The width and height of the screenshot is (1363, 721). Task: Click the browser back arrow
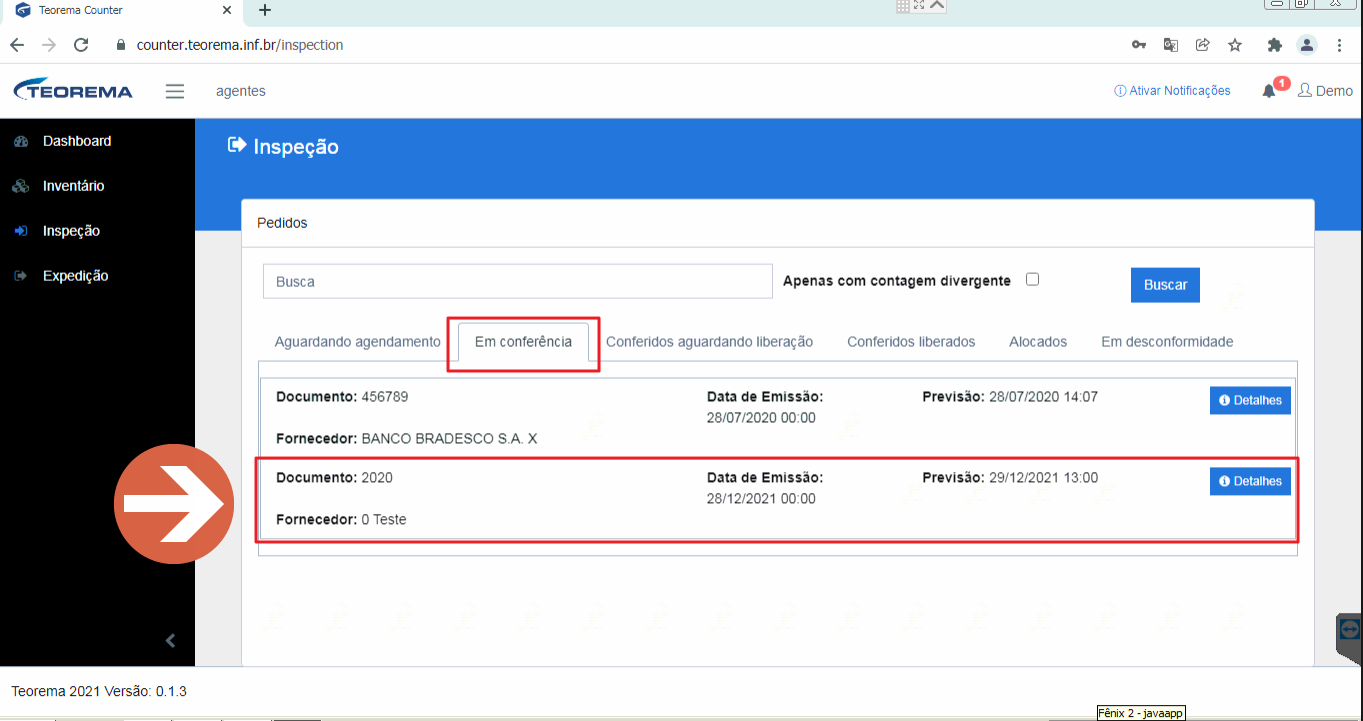[16, 45]
